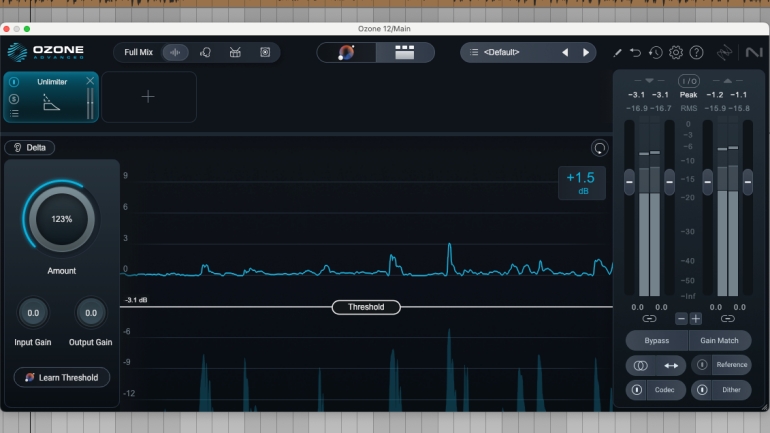Image resolution: width=770 pixels, height=433 pixels.
Task: Open the Dither panel
Action: [x=731, y=390]
